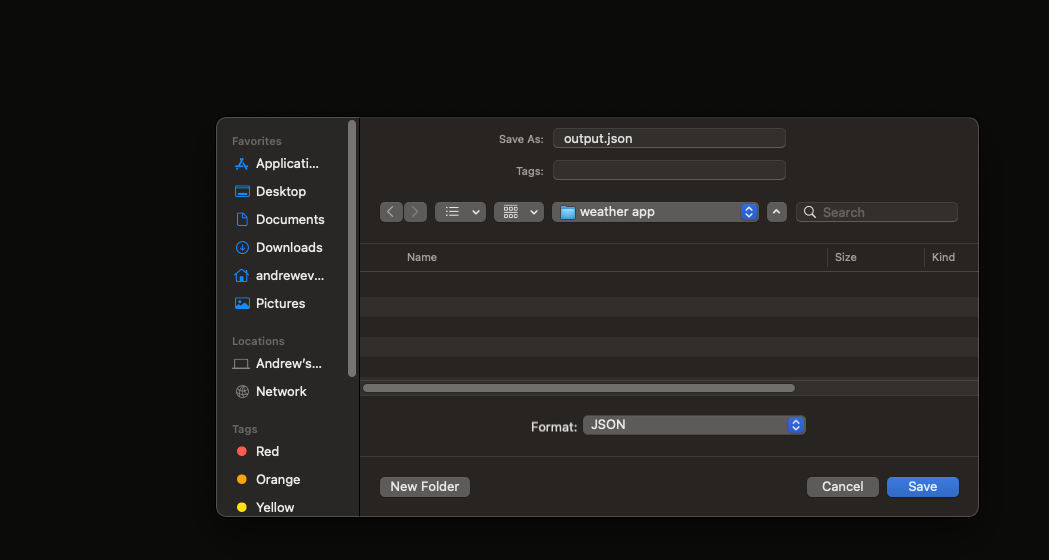The width and height of the screenshot is (1049, 560).
Task: Open the icon grouping dropdown
Action: [519, 212]
